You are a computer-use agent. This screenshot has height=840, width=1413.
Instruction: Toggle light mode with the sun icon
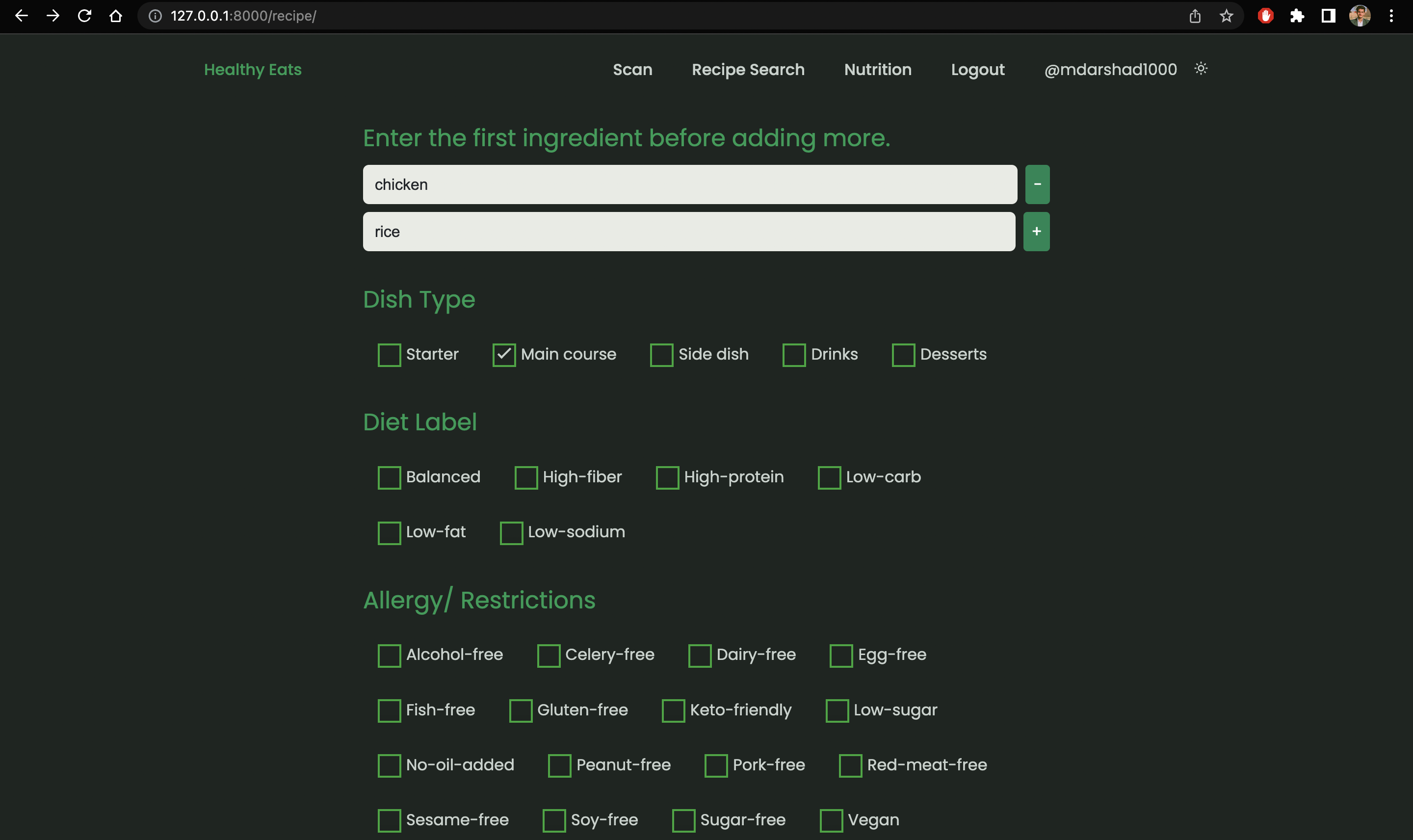tap(1201, 69)
